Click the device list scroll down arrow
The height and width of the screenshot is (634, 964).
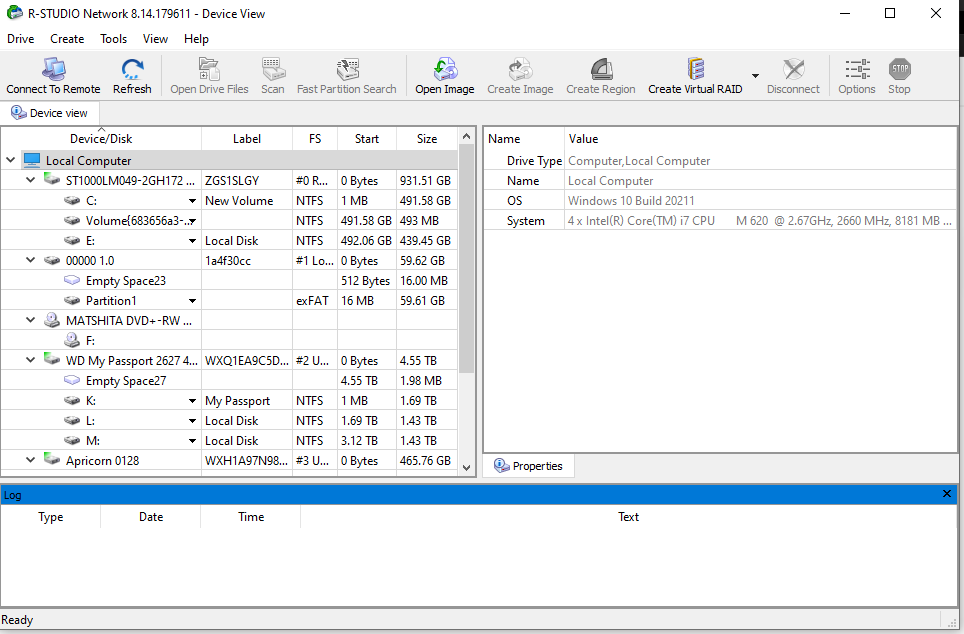[467, 468]
